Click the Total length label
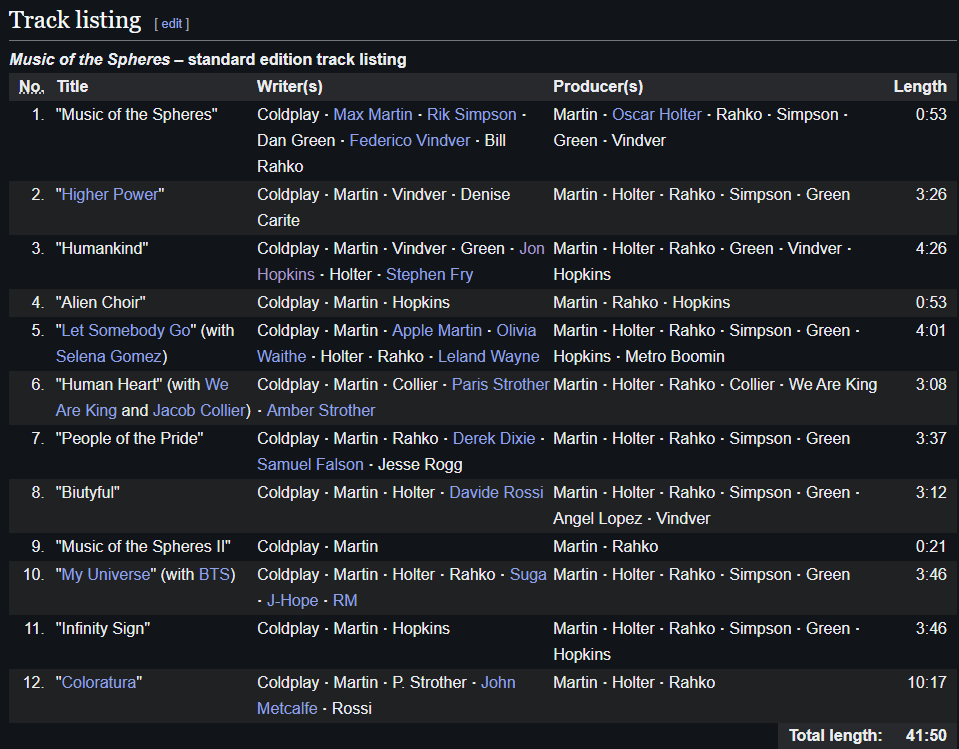Screen dimensions: 959x749 [835, 736]
